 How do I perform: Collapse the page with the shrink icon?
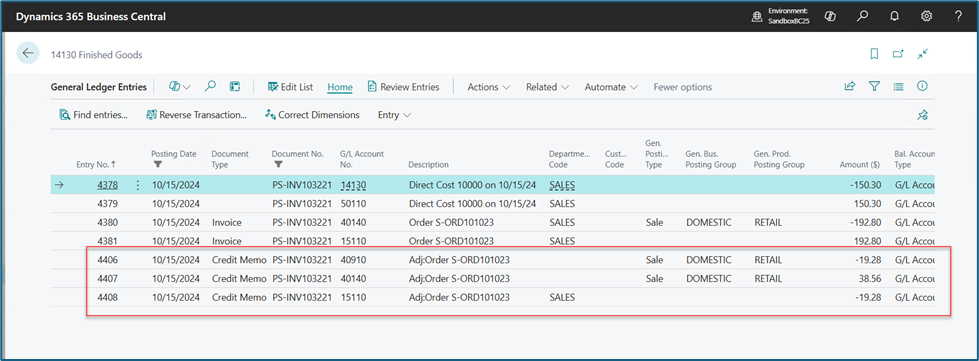click(x=923, y=54)
